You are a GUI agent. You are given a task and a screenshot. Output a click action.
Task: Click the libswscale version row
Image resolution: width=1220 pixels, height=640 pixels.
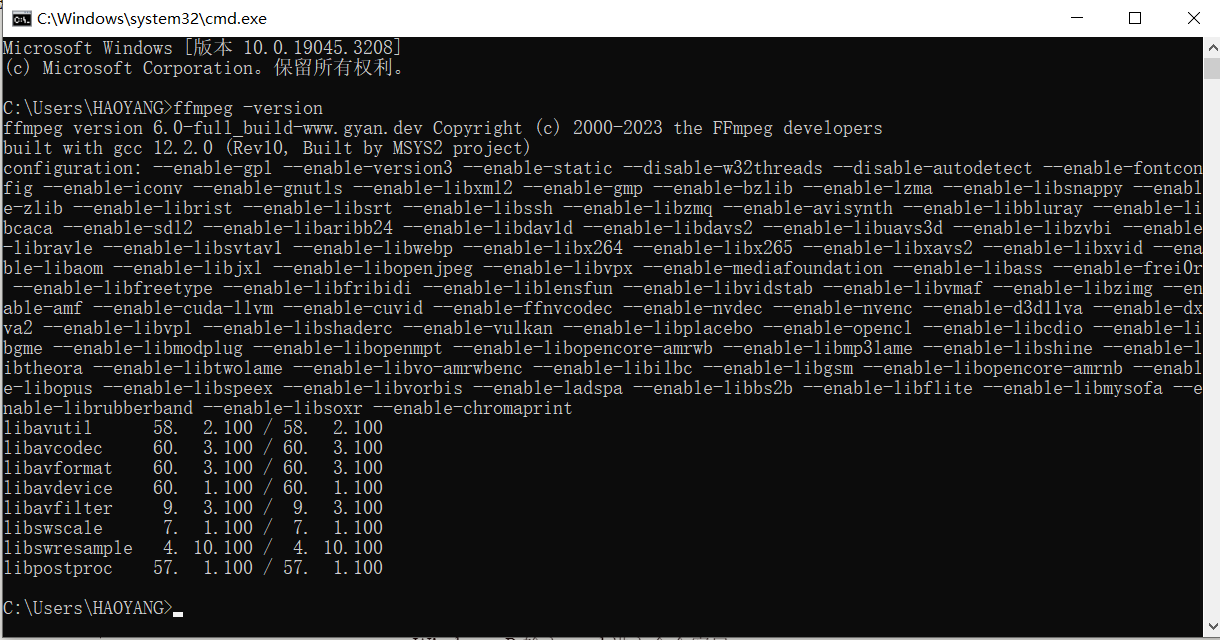tap(190, 527)
